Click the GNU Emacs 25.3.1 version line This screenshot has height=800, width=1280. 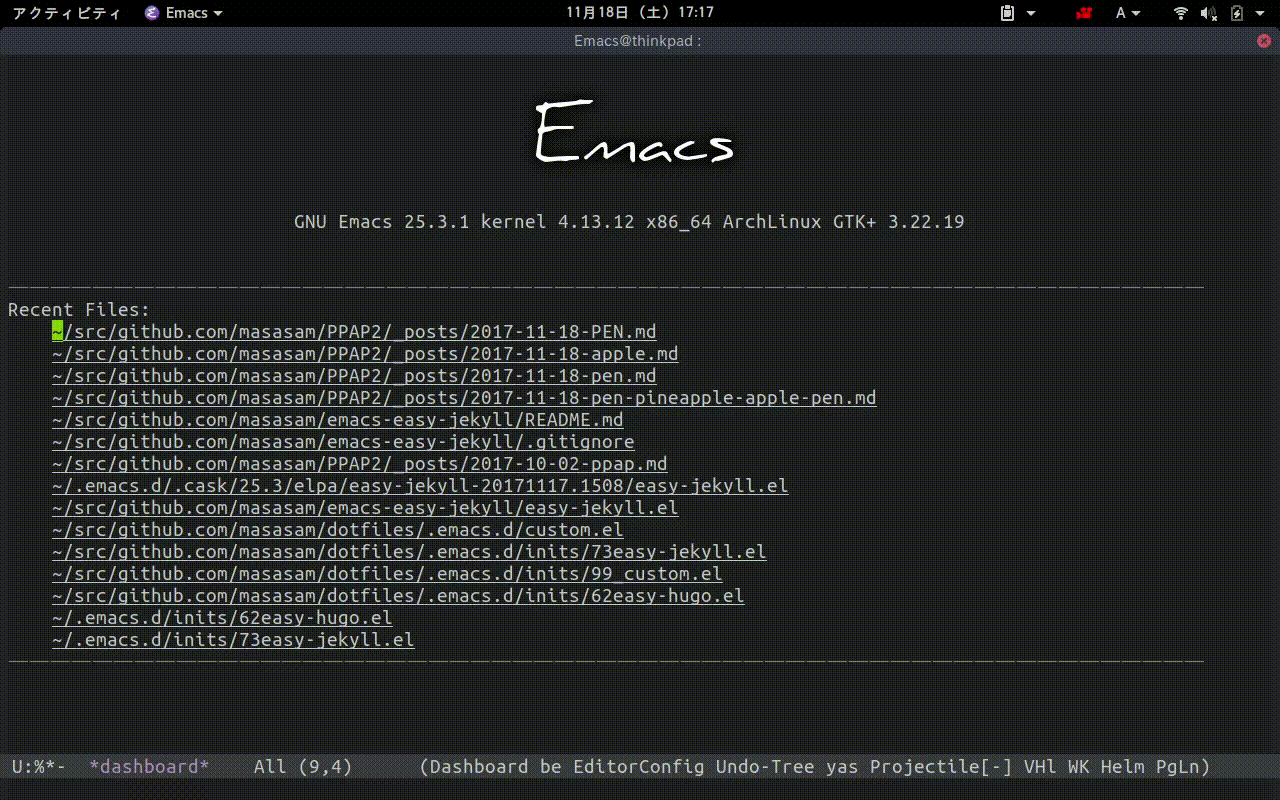point(629,222)
